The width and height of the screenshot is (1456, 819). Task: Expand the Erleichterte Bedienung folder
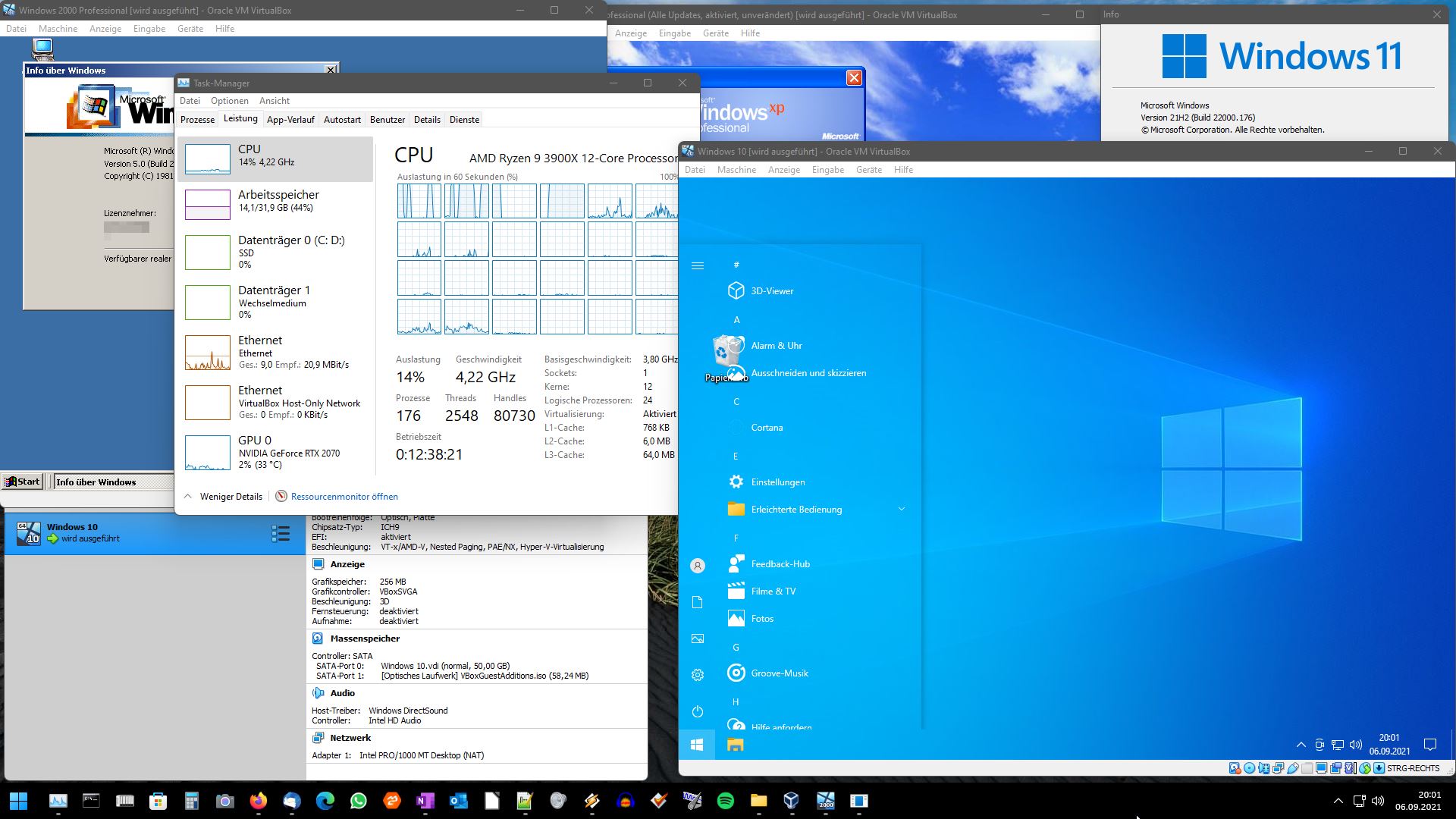pos(901,510)
